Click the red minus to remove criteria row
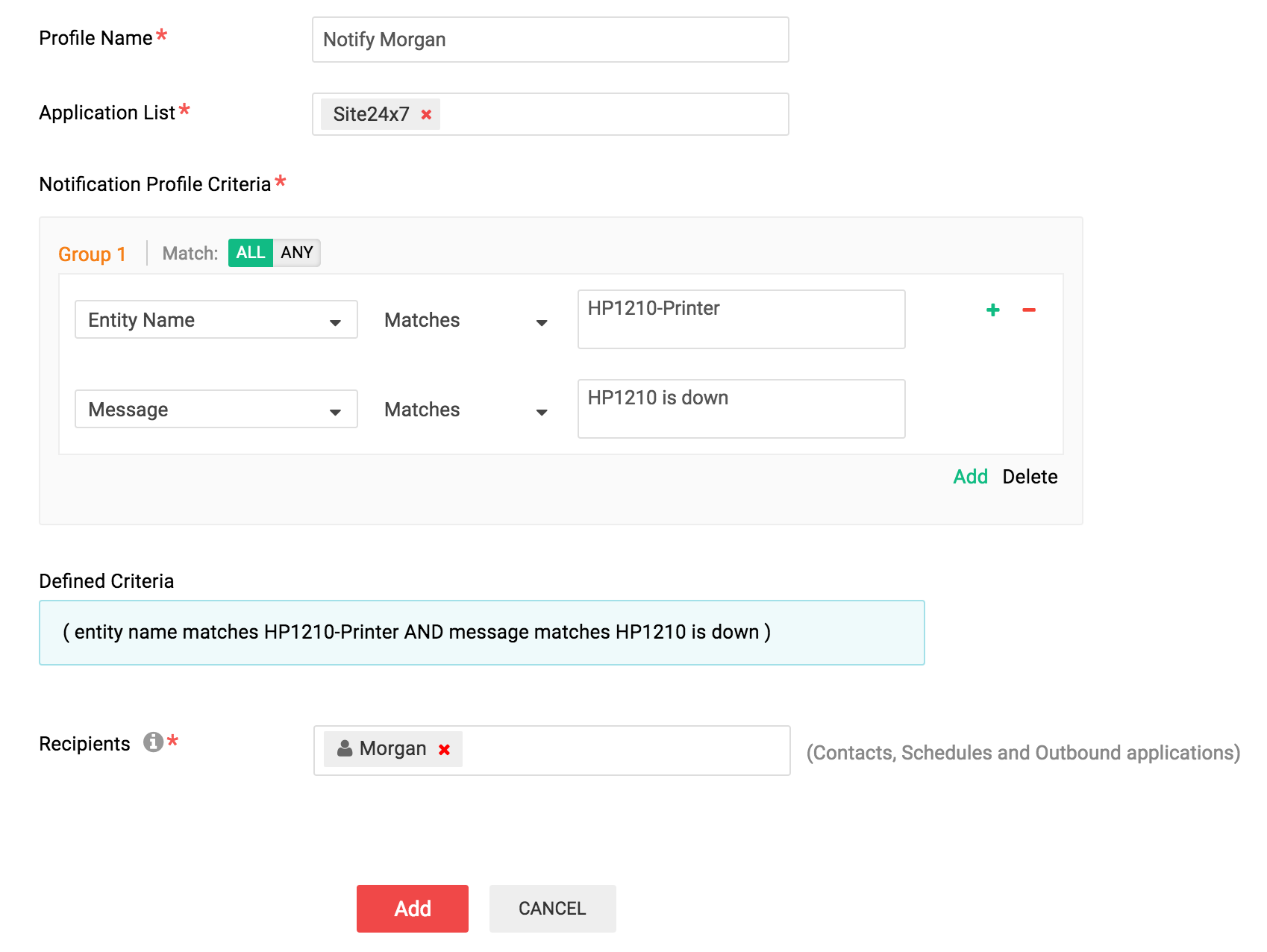 tap(1029, 310)
